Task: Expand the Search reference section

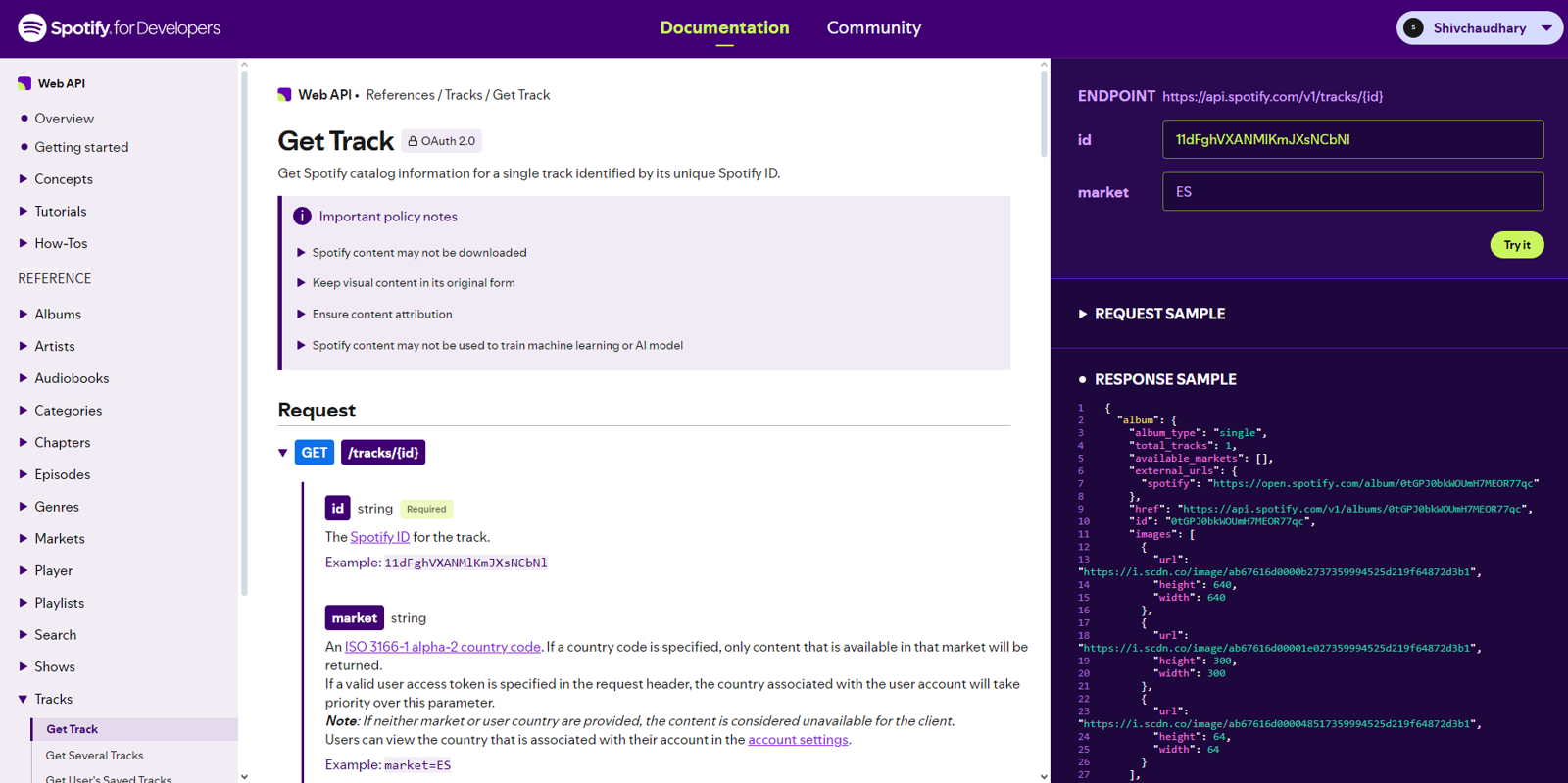Action: 47,635
